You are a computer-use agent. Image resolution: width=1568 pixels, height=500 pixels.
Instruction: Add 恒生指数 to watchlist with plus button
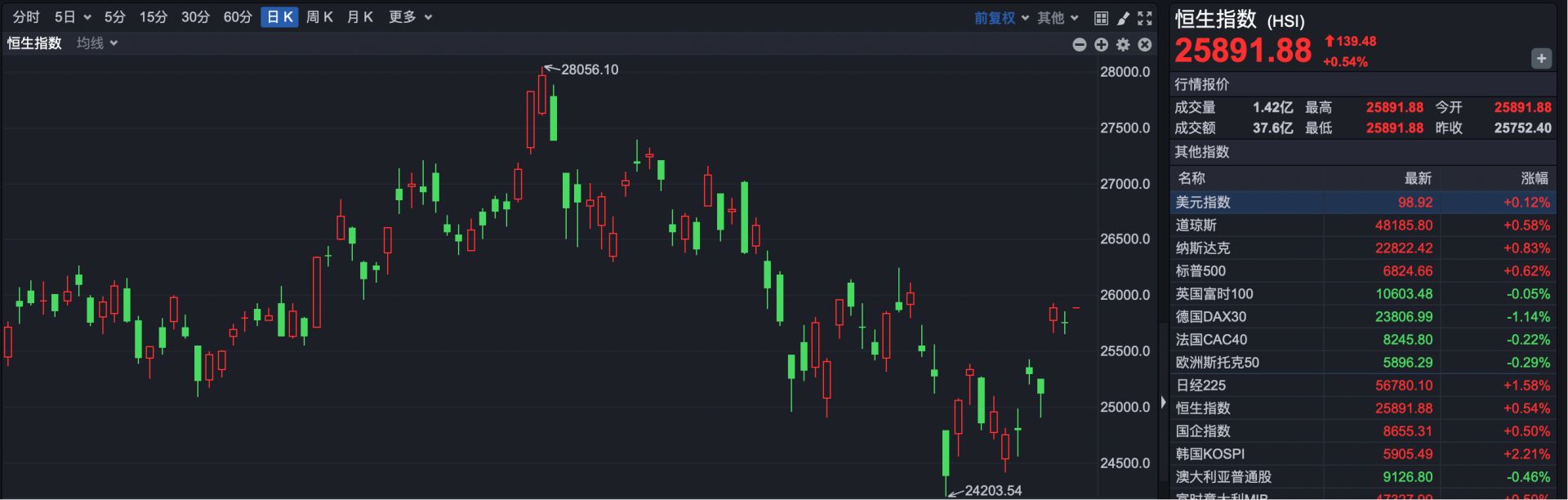coord(1540,58)
